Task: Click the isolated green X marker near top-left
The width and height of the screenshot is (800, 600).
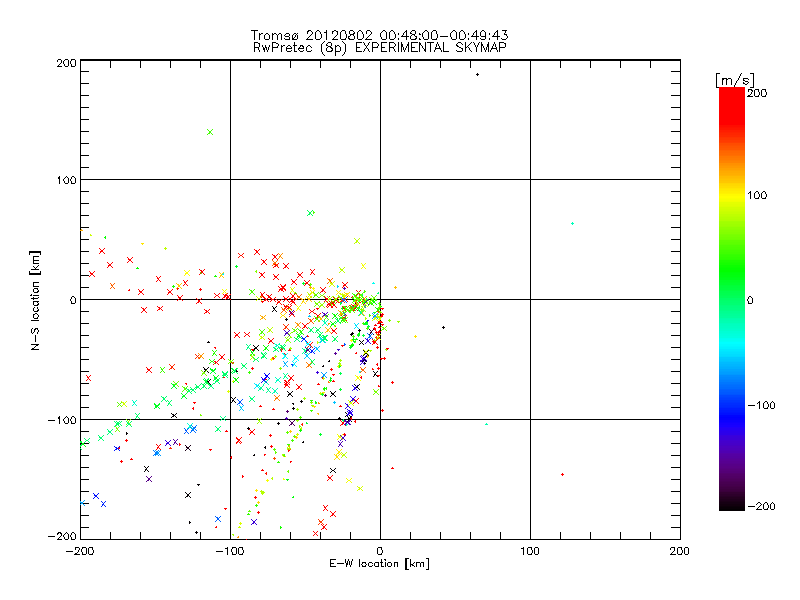Action: click(x=210, y=132)
